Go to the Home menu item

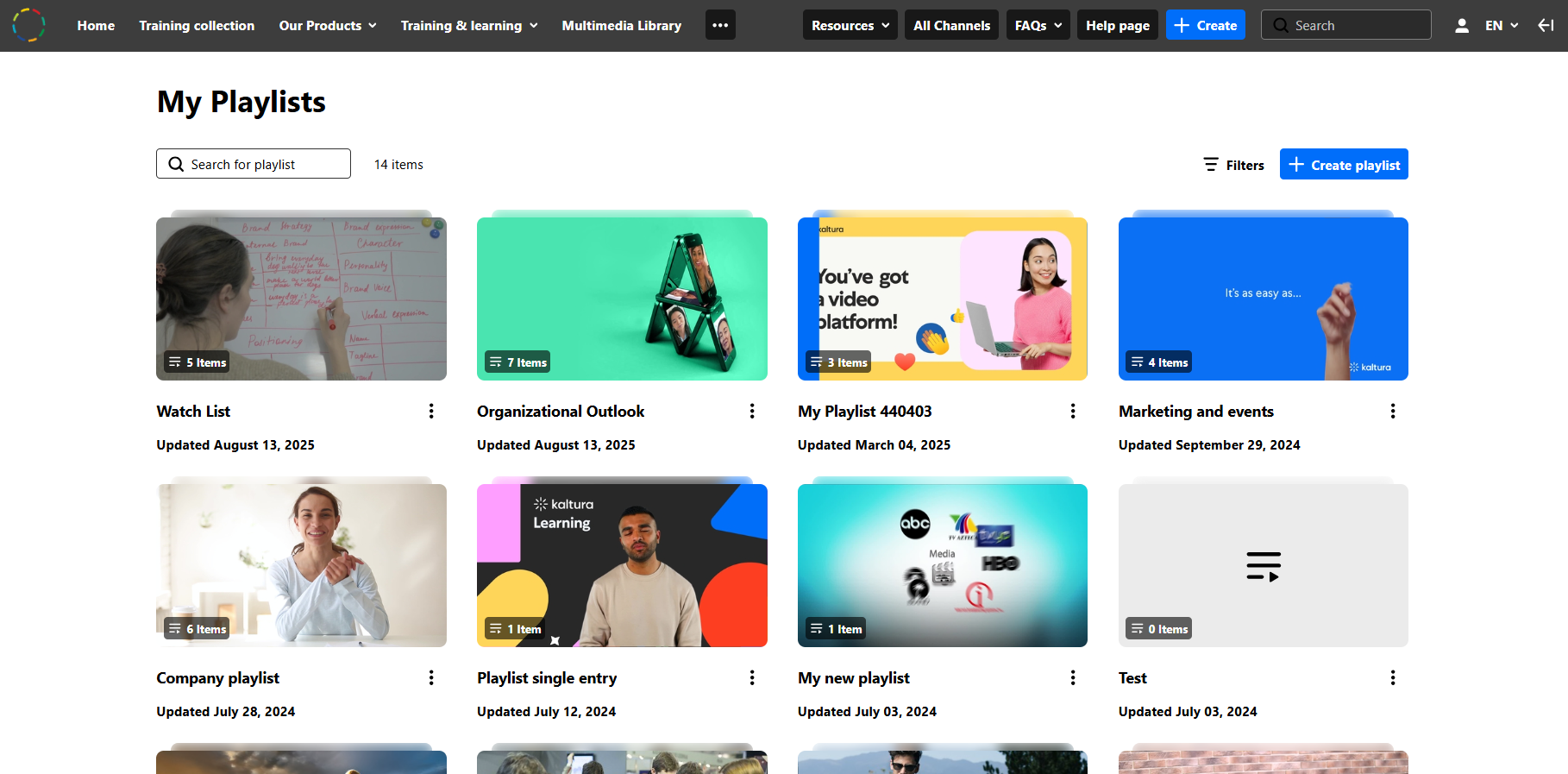[x=96, y=26]
